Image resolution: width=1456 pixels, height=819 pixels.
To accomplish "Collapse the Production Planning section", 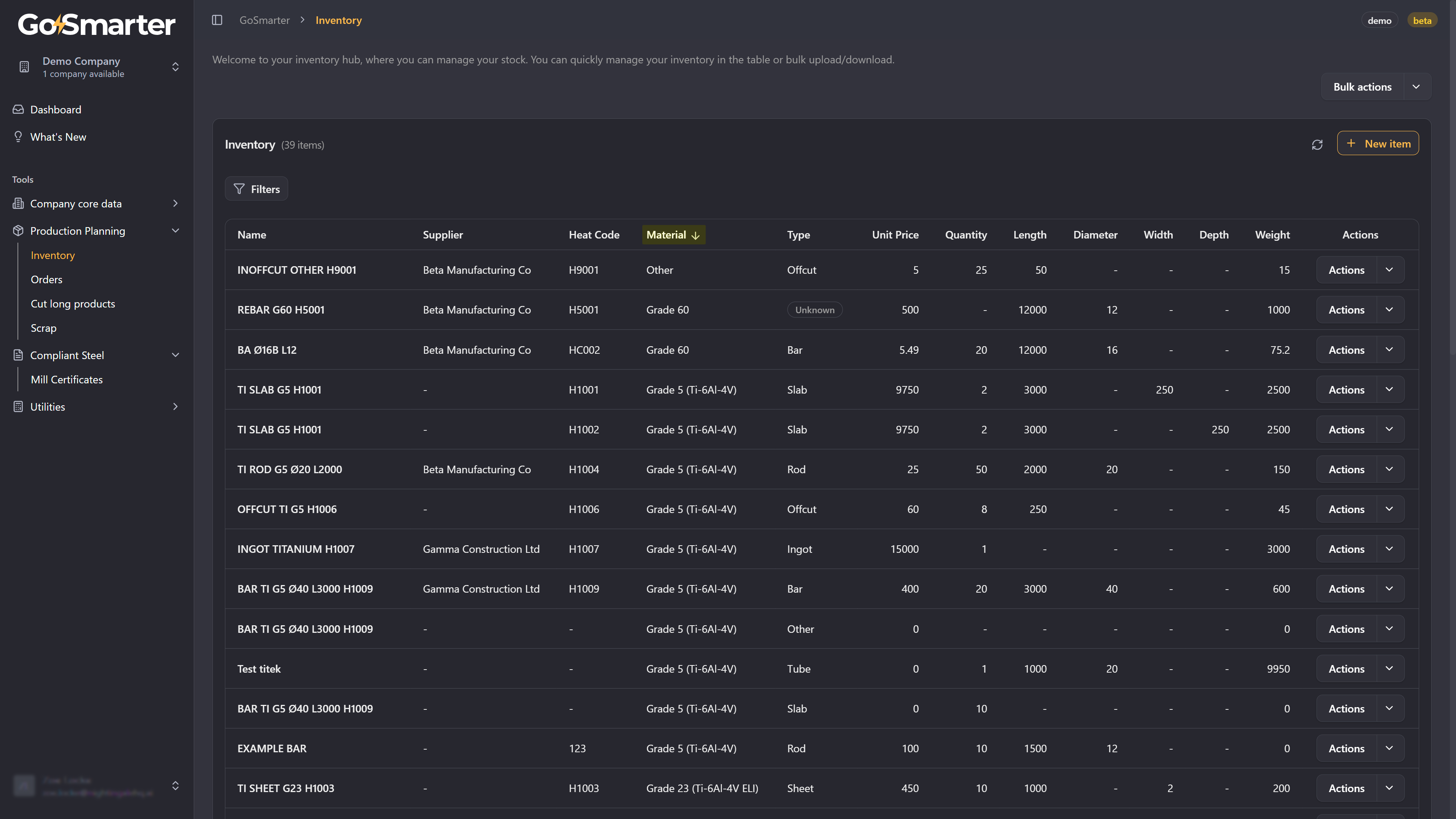I will coord(175,231).
